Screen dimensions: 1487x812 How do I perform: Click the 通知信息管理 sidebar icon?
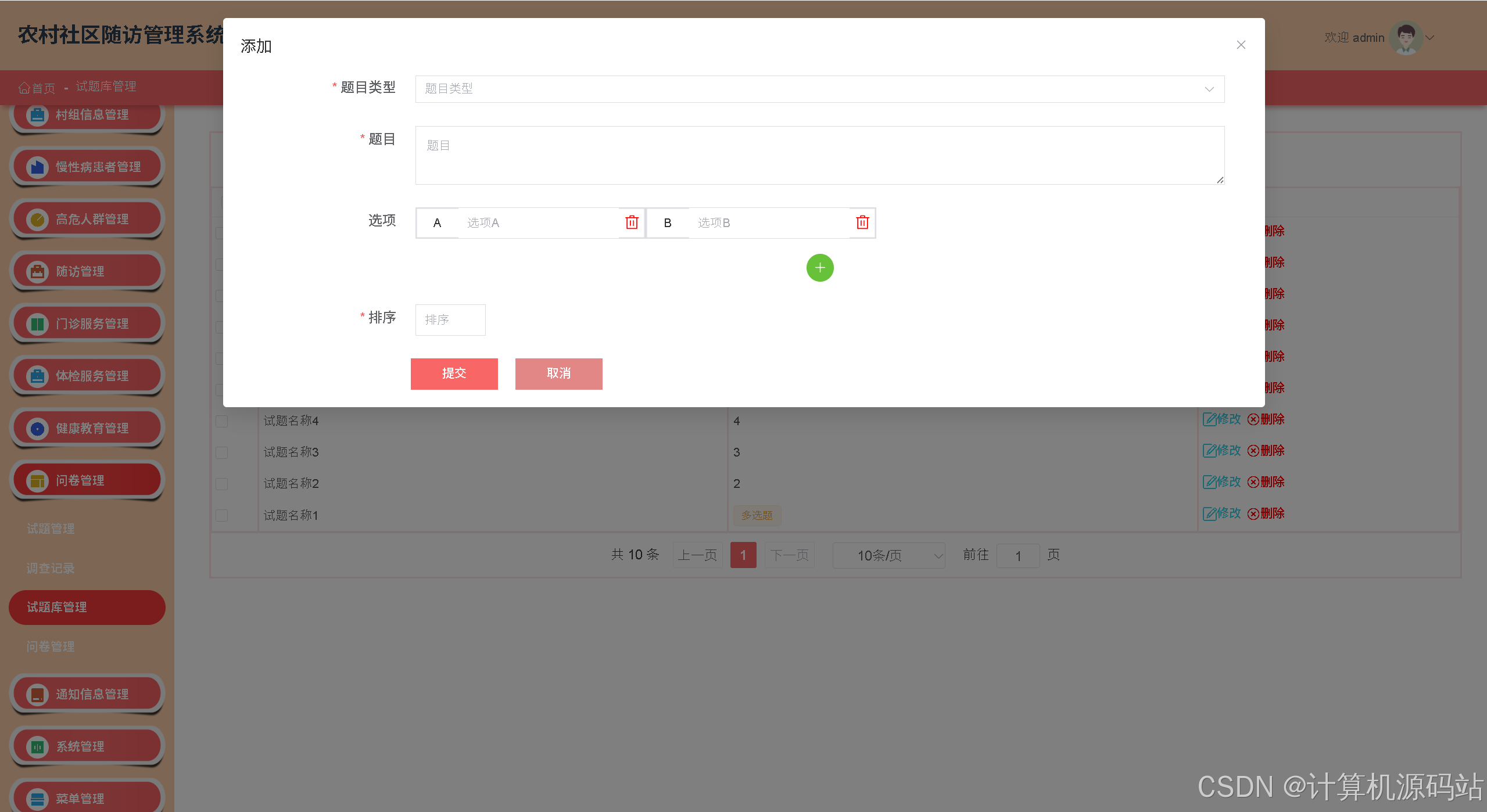pyautogui.click(x=37, y=695)
